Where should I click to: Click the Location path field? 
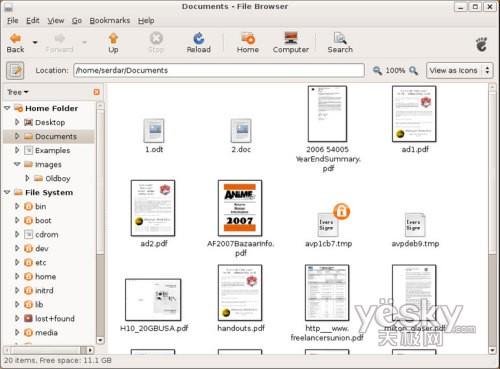click(219, 70)
